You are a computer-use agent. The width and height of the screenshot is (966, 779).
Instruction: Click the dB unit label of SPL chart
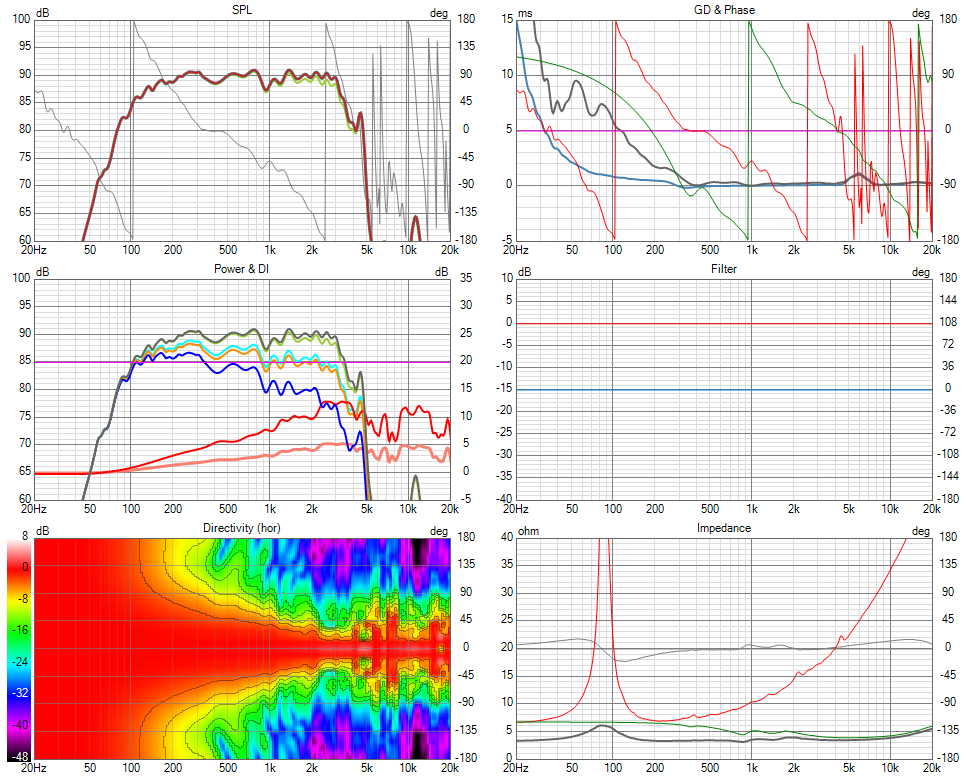[x=43, y=13]
